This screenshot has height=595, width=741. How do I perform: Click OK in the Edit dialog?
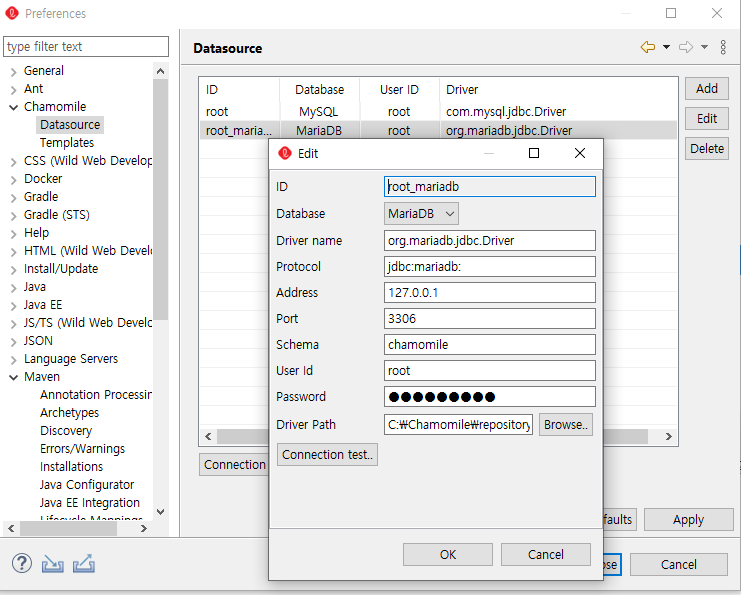click(448, 555)
